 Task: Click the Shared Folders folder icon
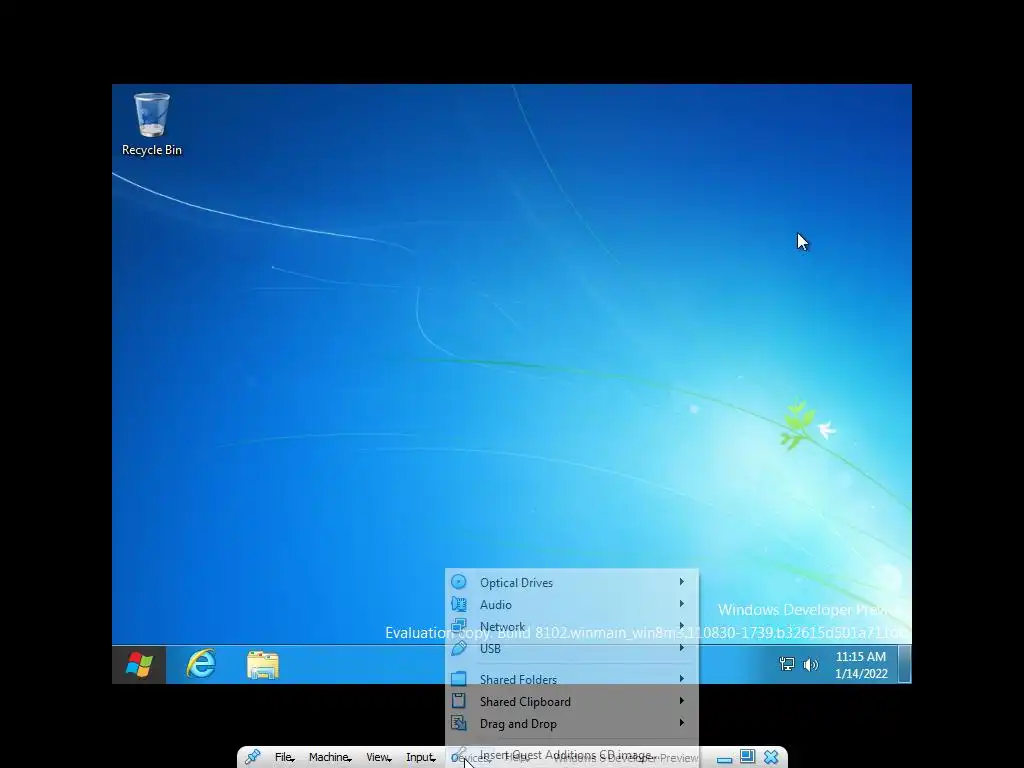tap(459, 679)
